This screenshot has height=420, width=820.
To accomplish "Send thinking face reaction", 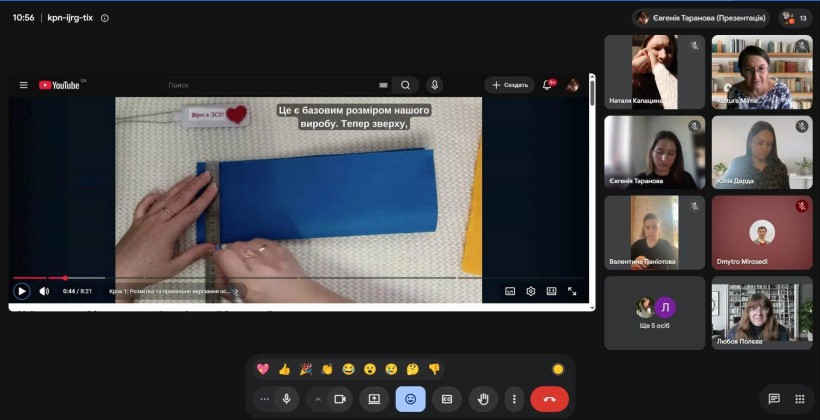I will (x=413, y=369).
